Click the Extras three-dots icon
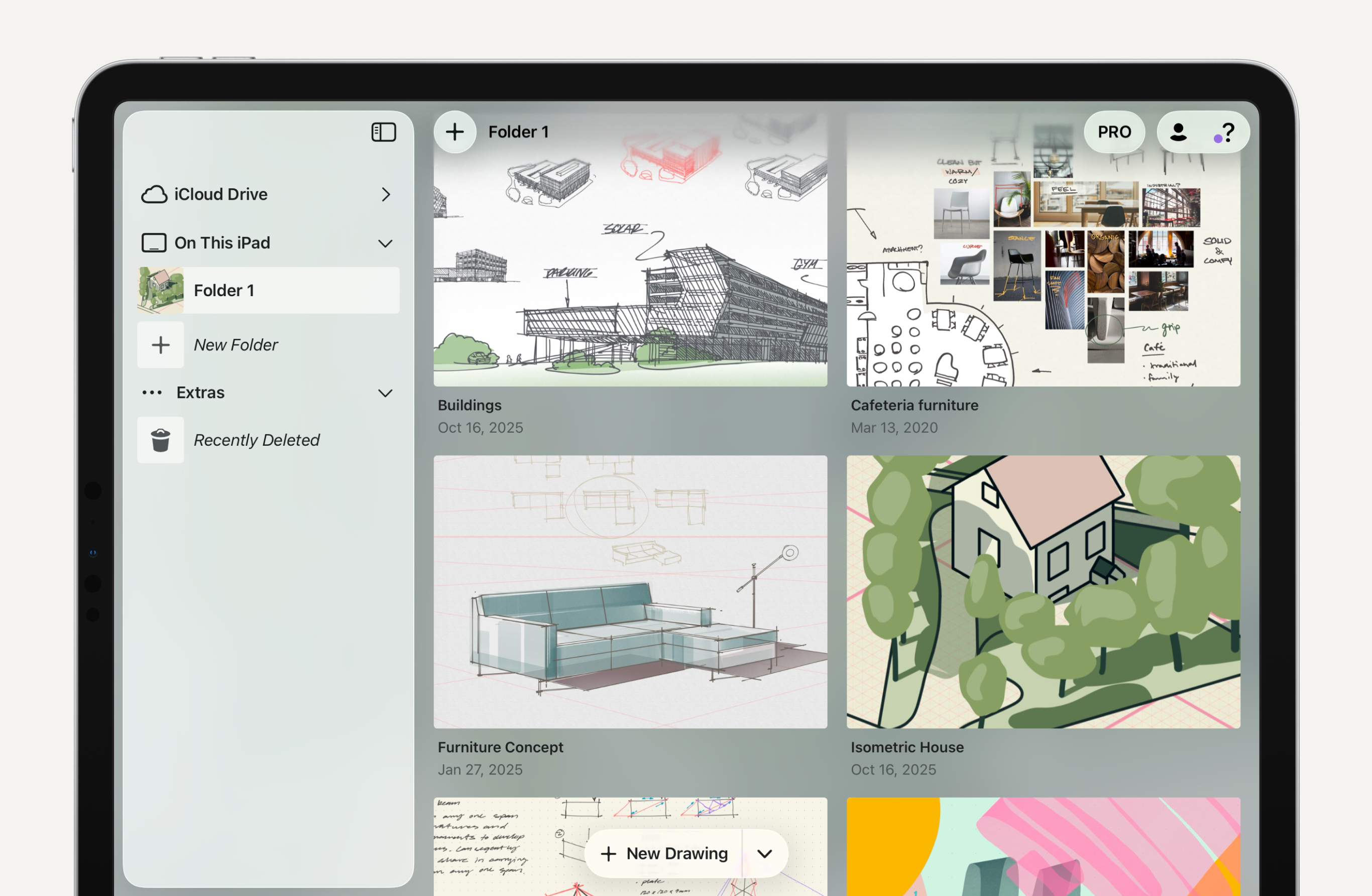Screen dimensions: 1372x896 (152, 393)
